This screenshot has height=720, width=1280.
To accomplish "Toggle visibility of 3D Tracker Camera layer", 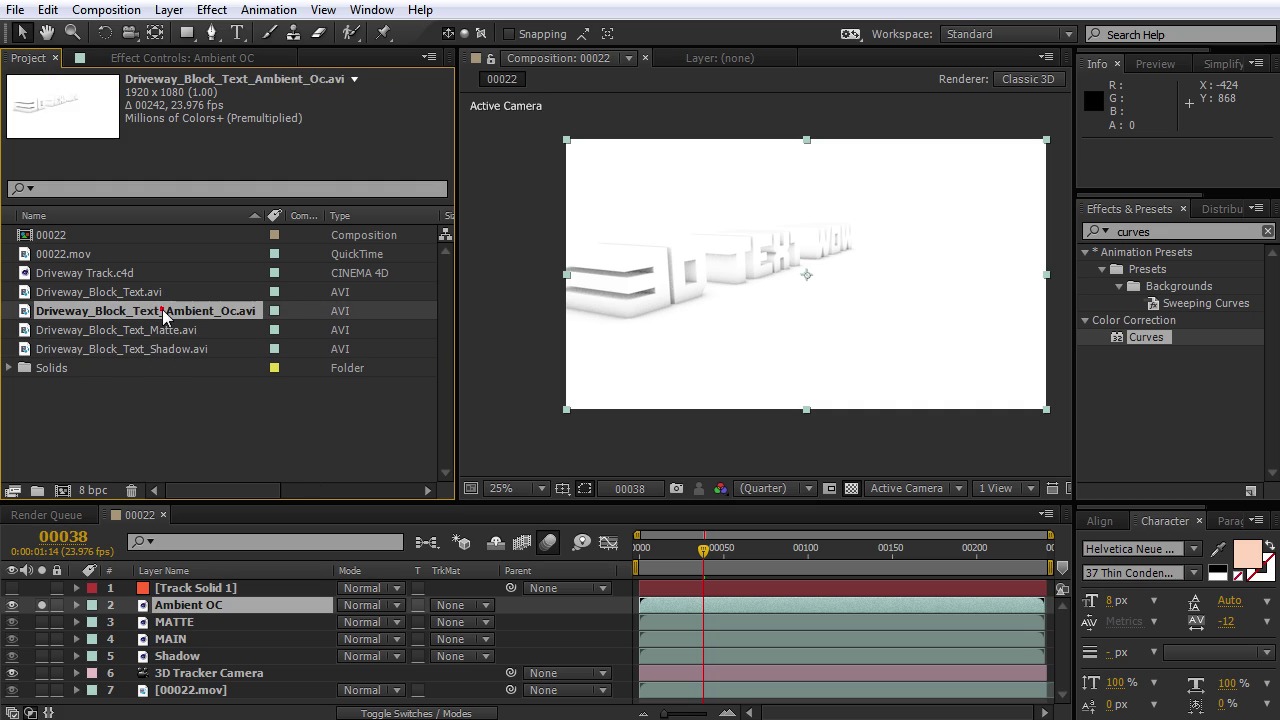I will [12, 673].
